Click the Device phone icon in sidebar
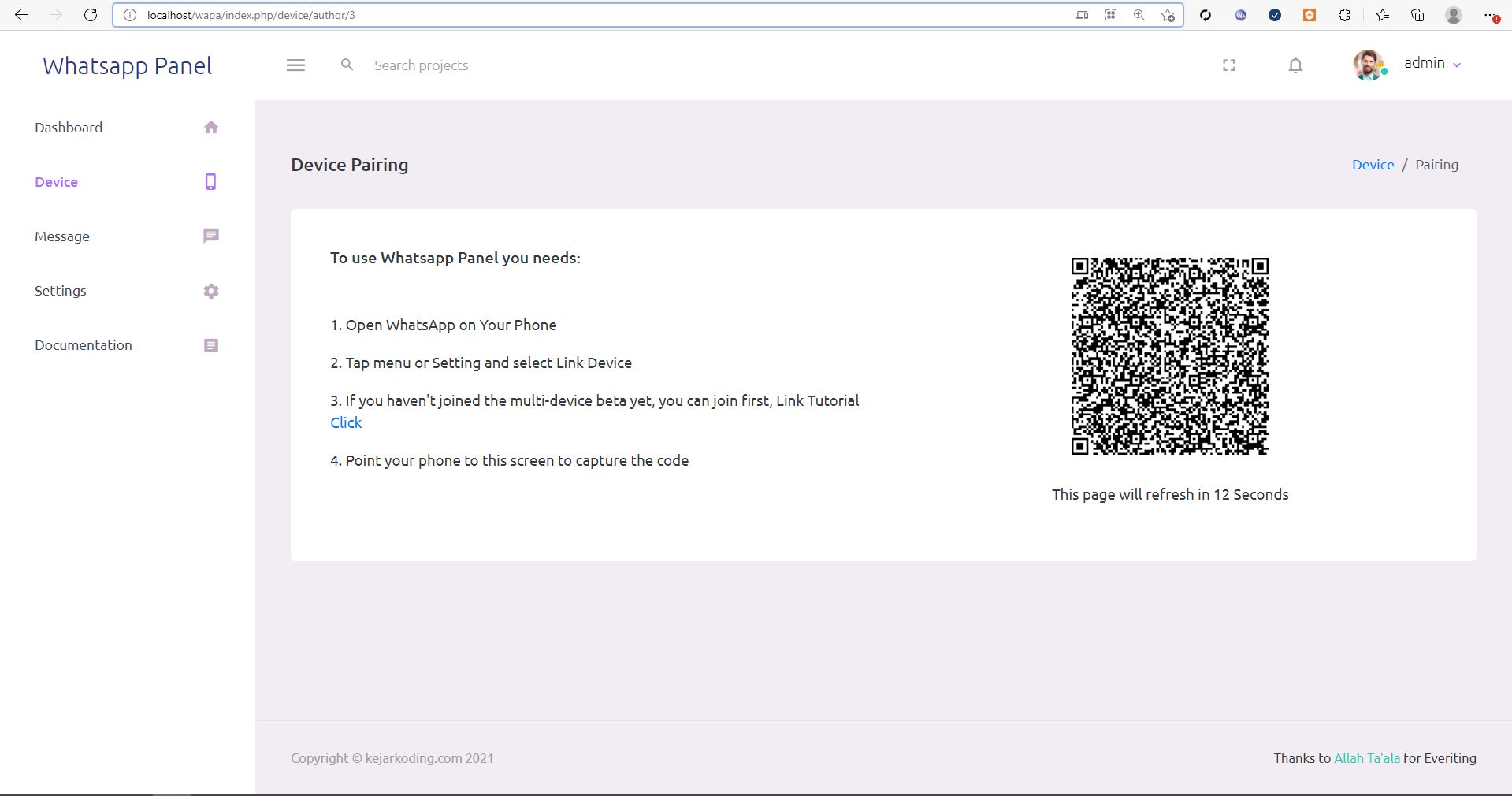The image size is (1512, 796). (x=210, y=182)
